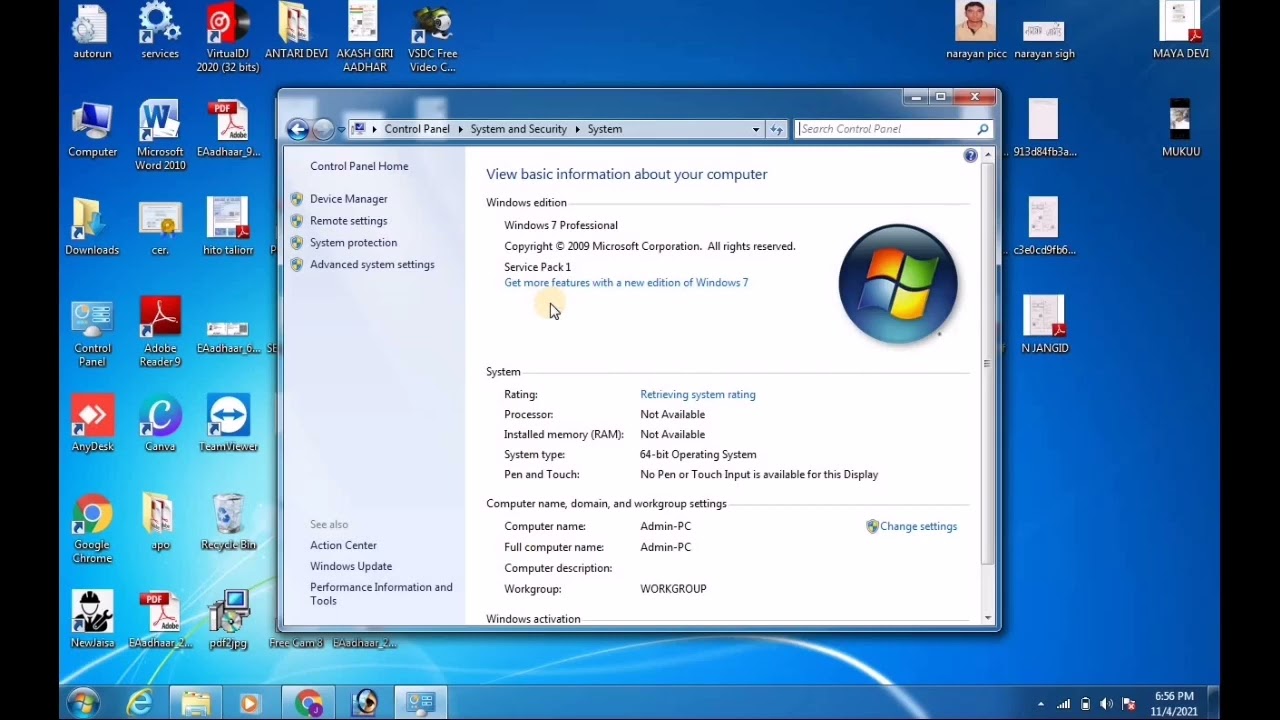Click the network signal tray icon
Screen dimensions: 1280x720
[1063, 704]
